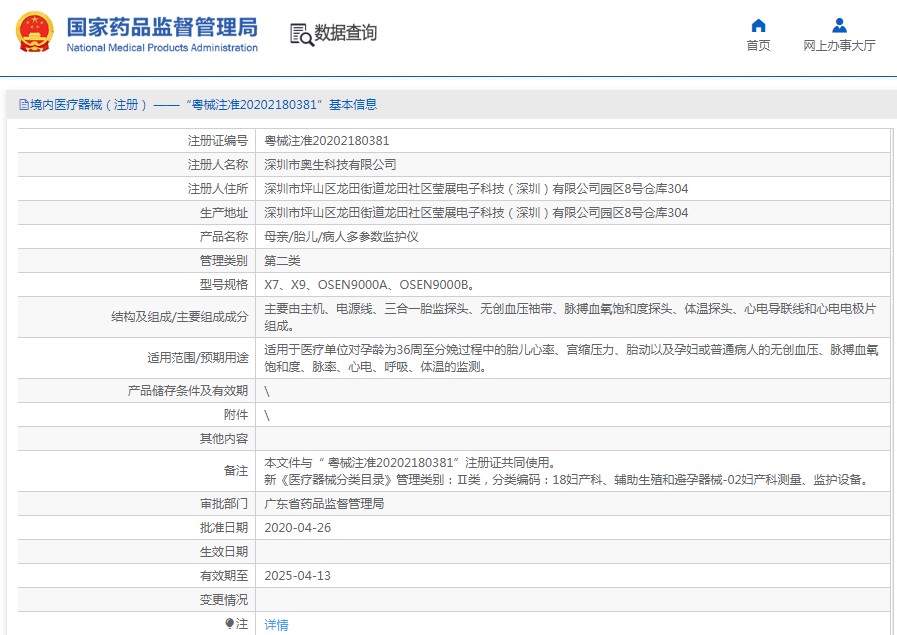
Task: Open the 首页 home icon
Action: pos(758,25)
